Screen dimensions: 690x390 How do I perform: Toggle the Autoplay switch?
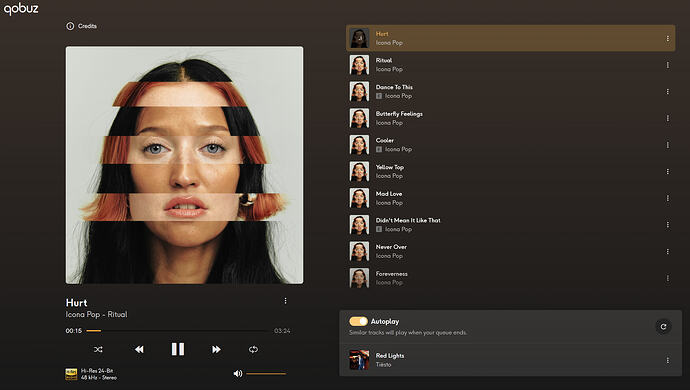click(358, 321)
